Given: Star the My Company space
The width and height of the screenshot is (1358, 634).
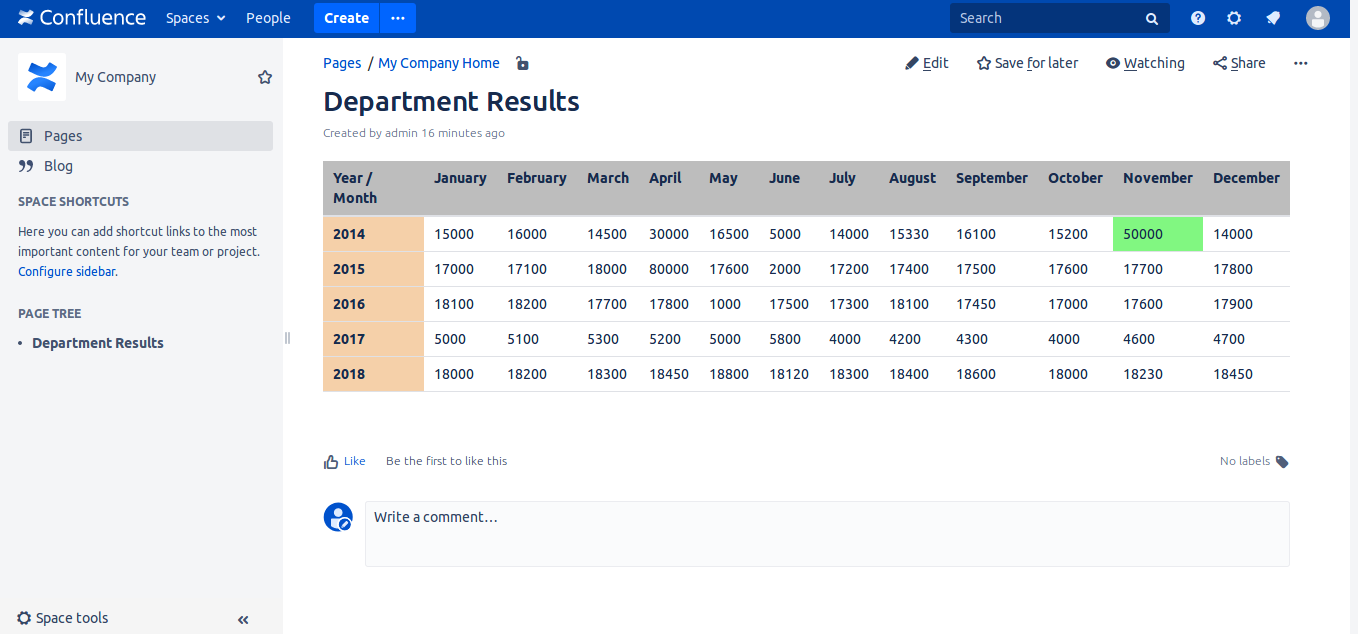Looking at the screenshot, I should [x=265, y=77].
